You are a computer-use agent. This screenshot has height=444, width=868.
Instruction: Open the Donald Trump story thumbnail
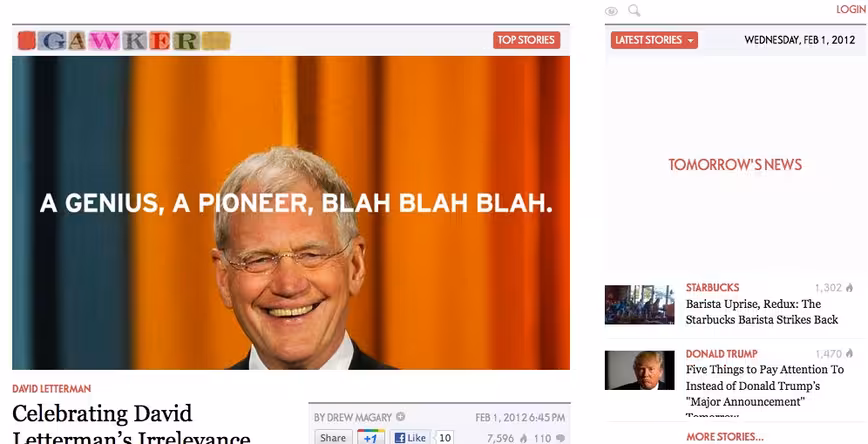639,370
